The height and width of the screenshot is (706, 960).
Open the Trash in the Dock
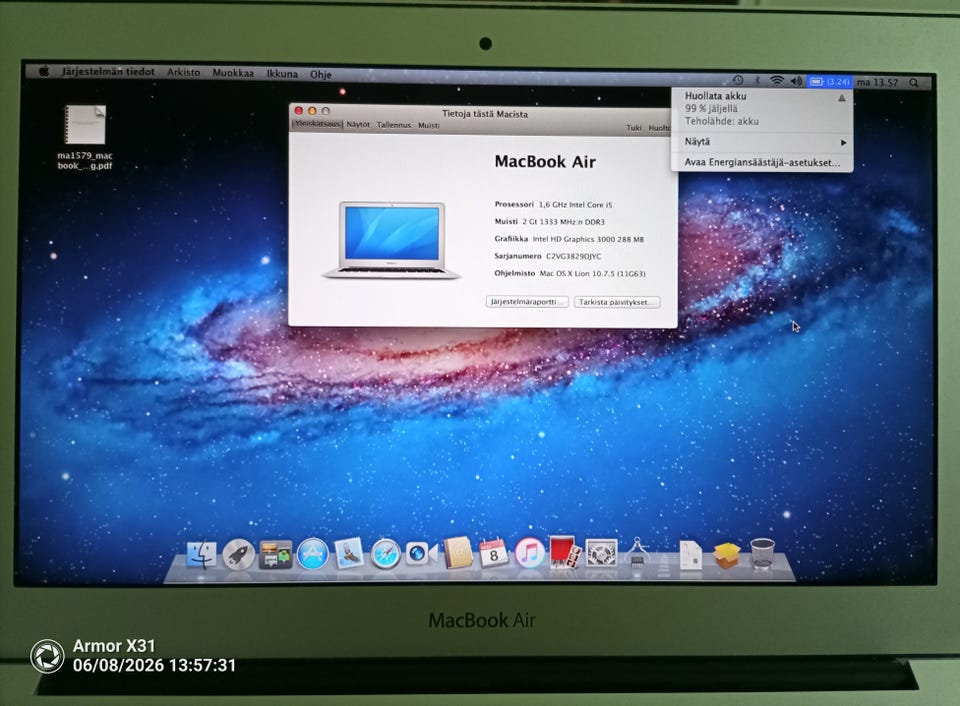762,554
